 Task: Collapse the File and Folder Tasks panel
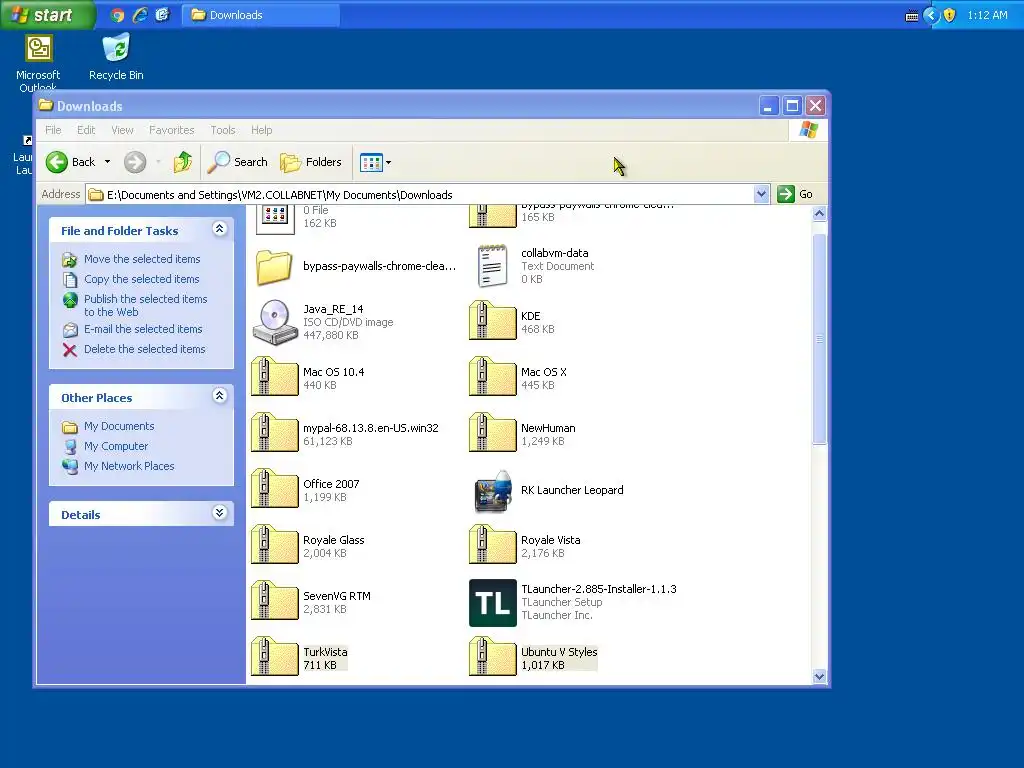[x=219, y=229]
